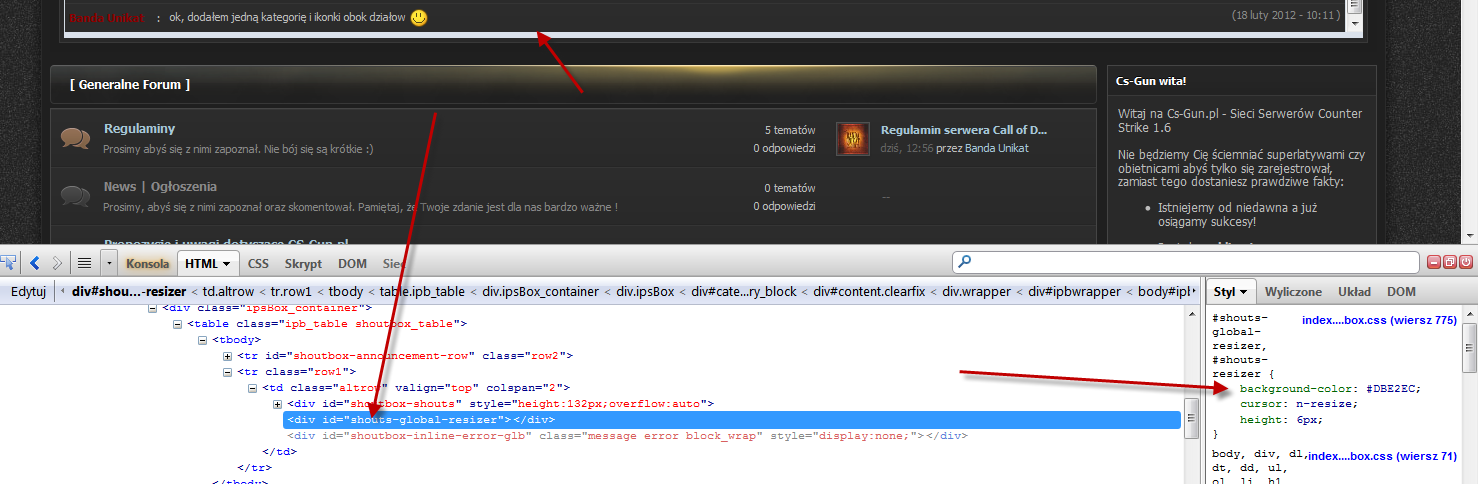The image size is (1478, 484).
Task: Open the Styl side panel tab
Action: pyautogui.click(x=1231, y=292)
